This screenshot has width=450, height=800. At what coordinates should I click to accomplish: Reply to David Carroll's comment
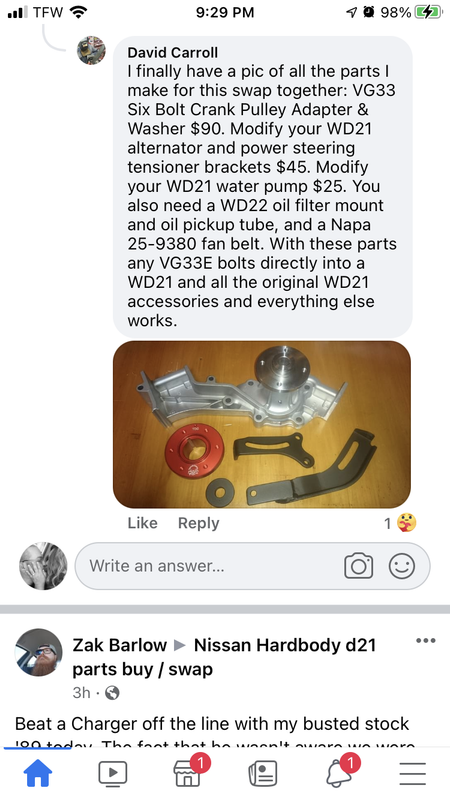click(198, 523)
